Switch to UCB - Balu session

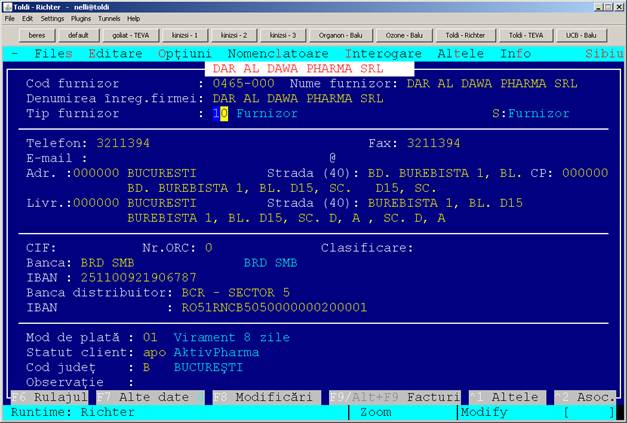[x=581, y=35]
